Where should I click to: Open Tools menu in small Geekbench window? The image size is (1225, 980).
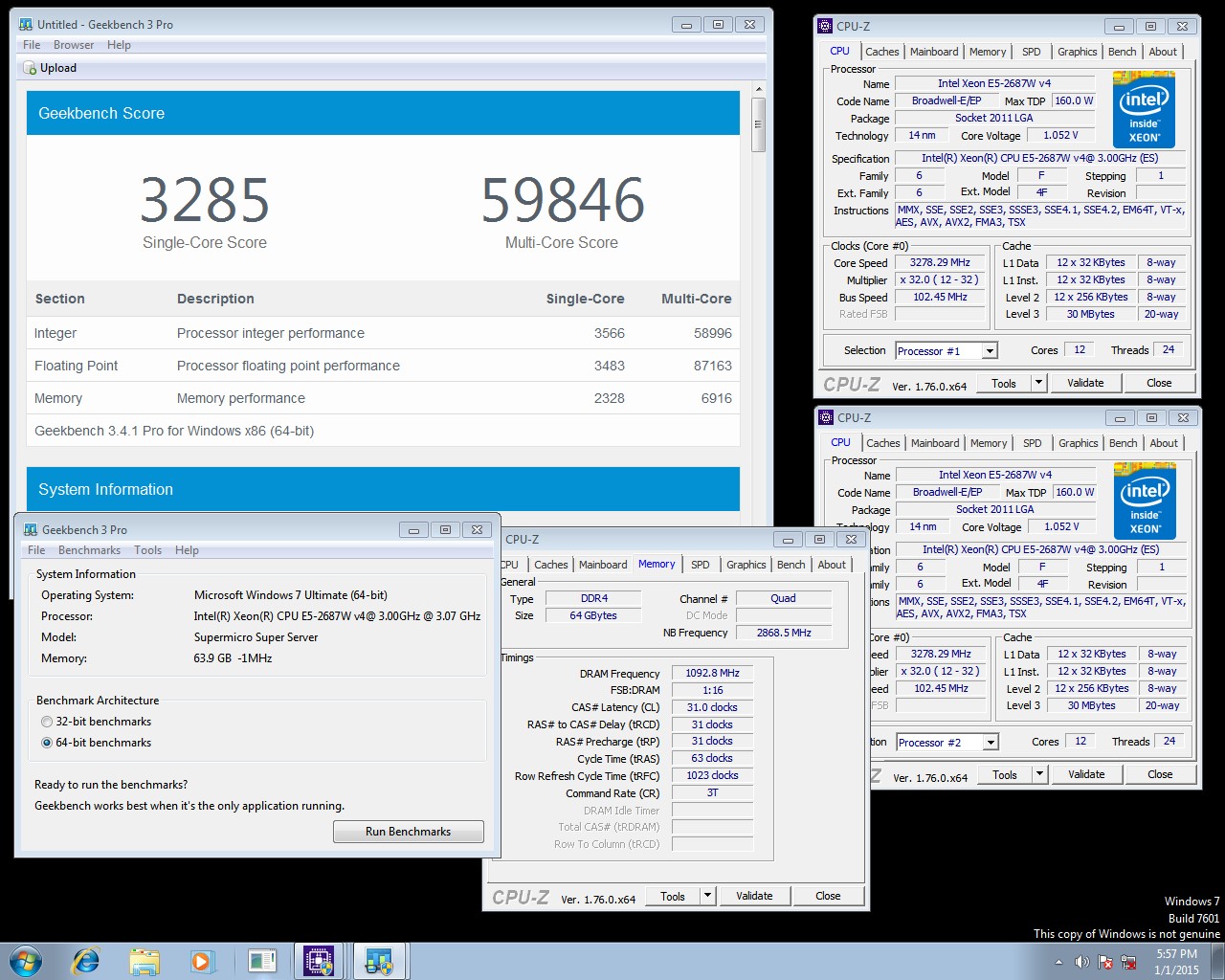147,550
